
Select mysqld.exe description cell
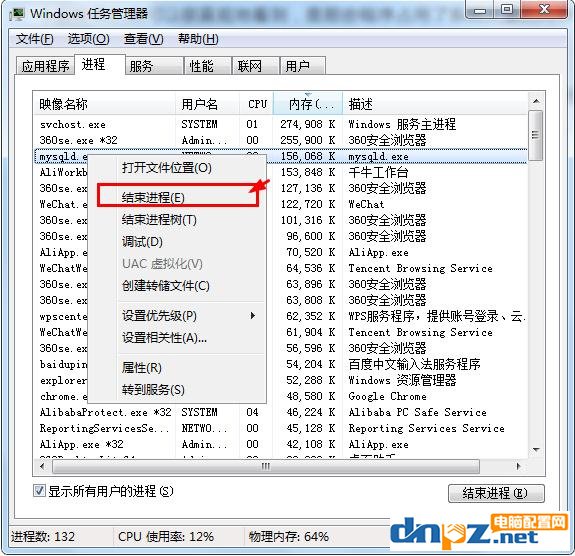(x=378, y=157)
